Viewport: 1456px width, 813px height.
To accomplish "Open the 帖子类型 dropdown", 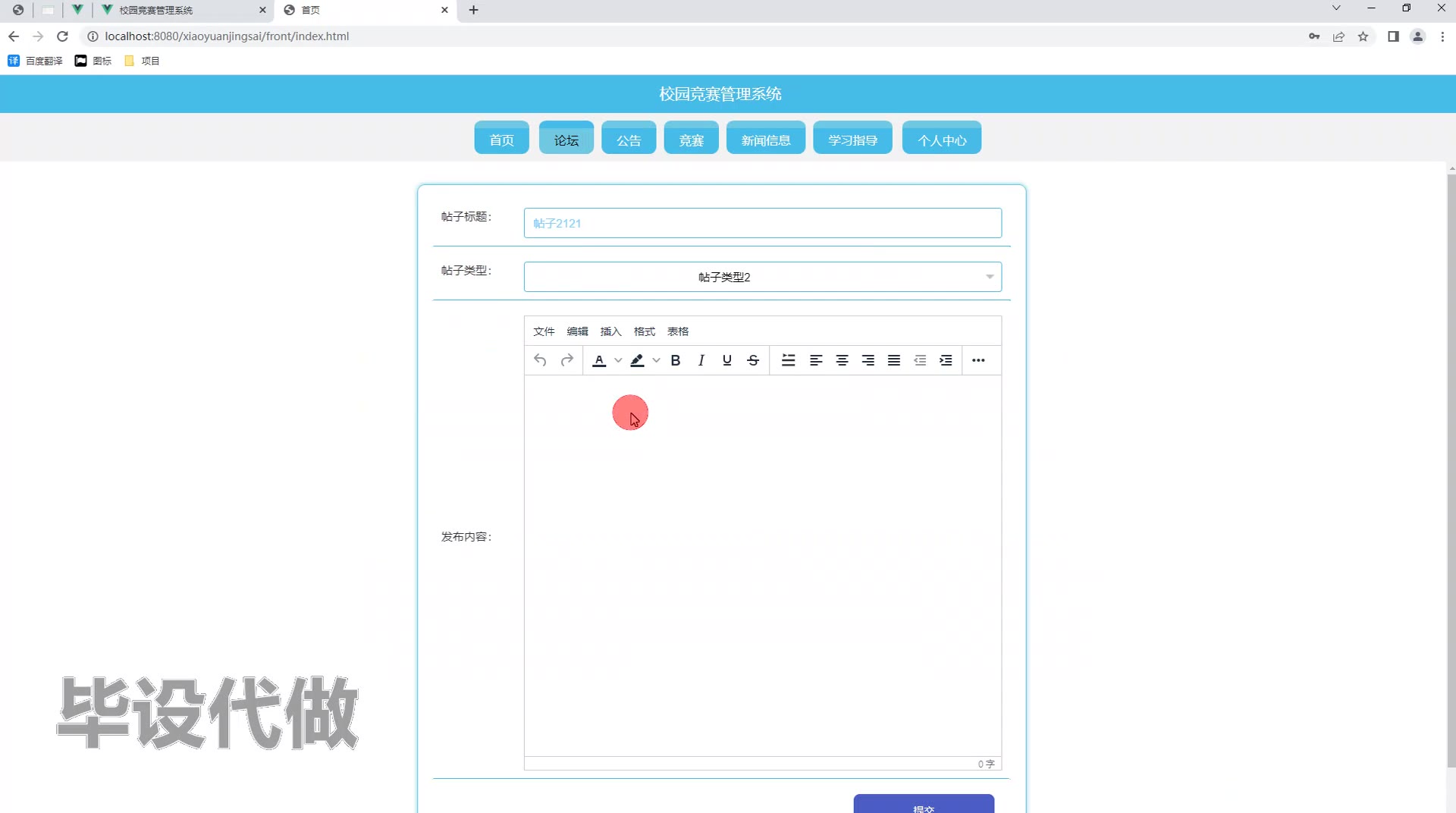I will 762,277.
